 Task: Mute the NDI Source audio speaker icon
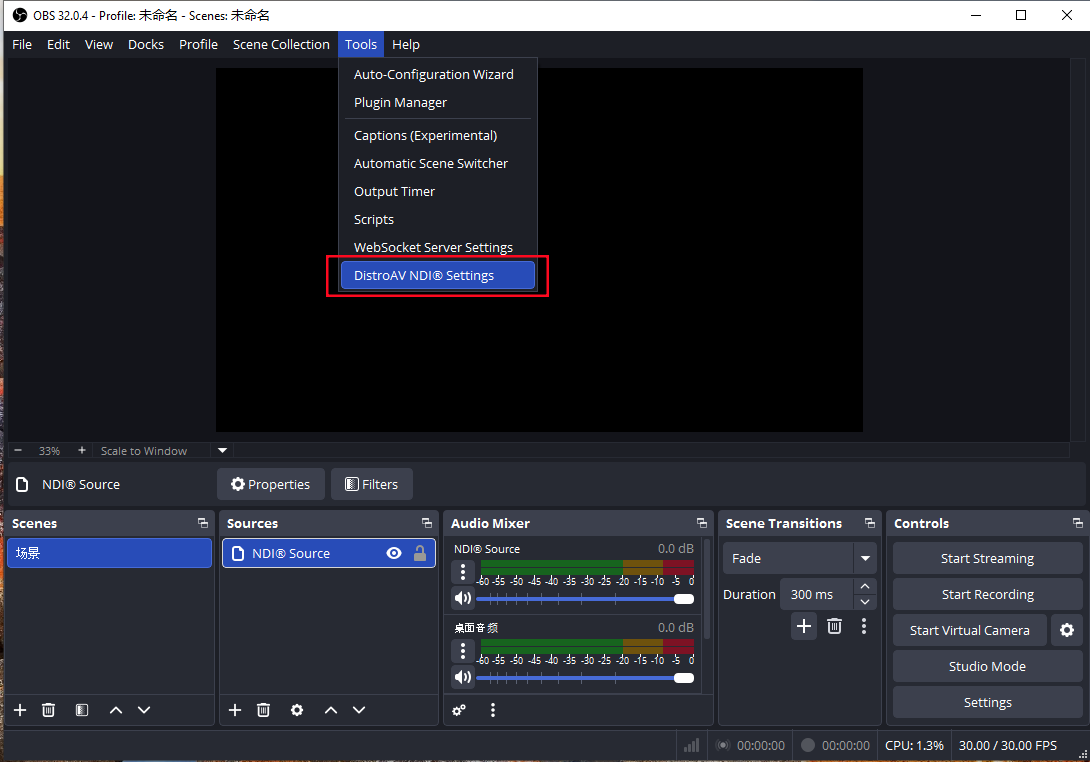tap(462, 598)
